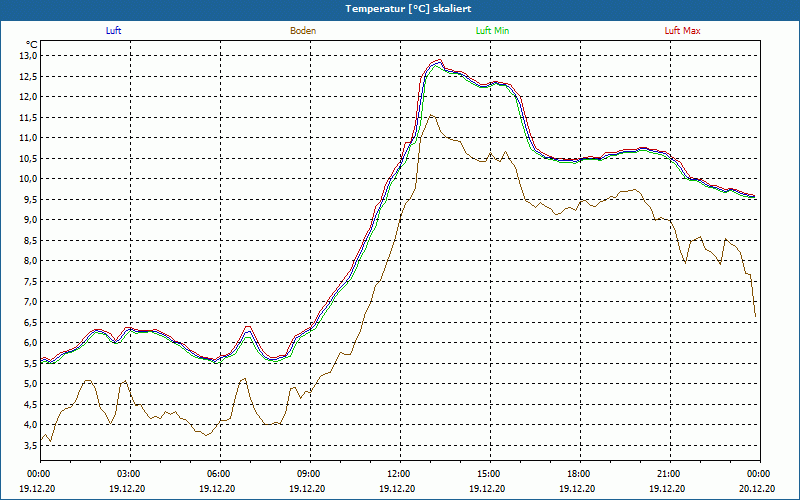
Task: Click the 12,0 y-axis value
Action: pyautogui.click(x=29, y=97)
